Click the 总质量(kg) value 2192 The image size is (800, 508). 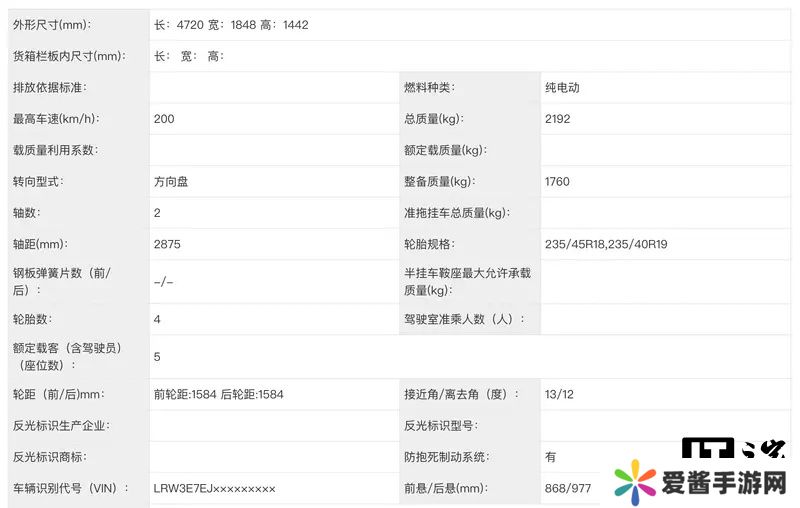point(557,119)
